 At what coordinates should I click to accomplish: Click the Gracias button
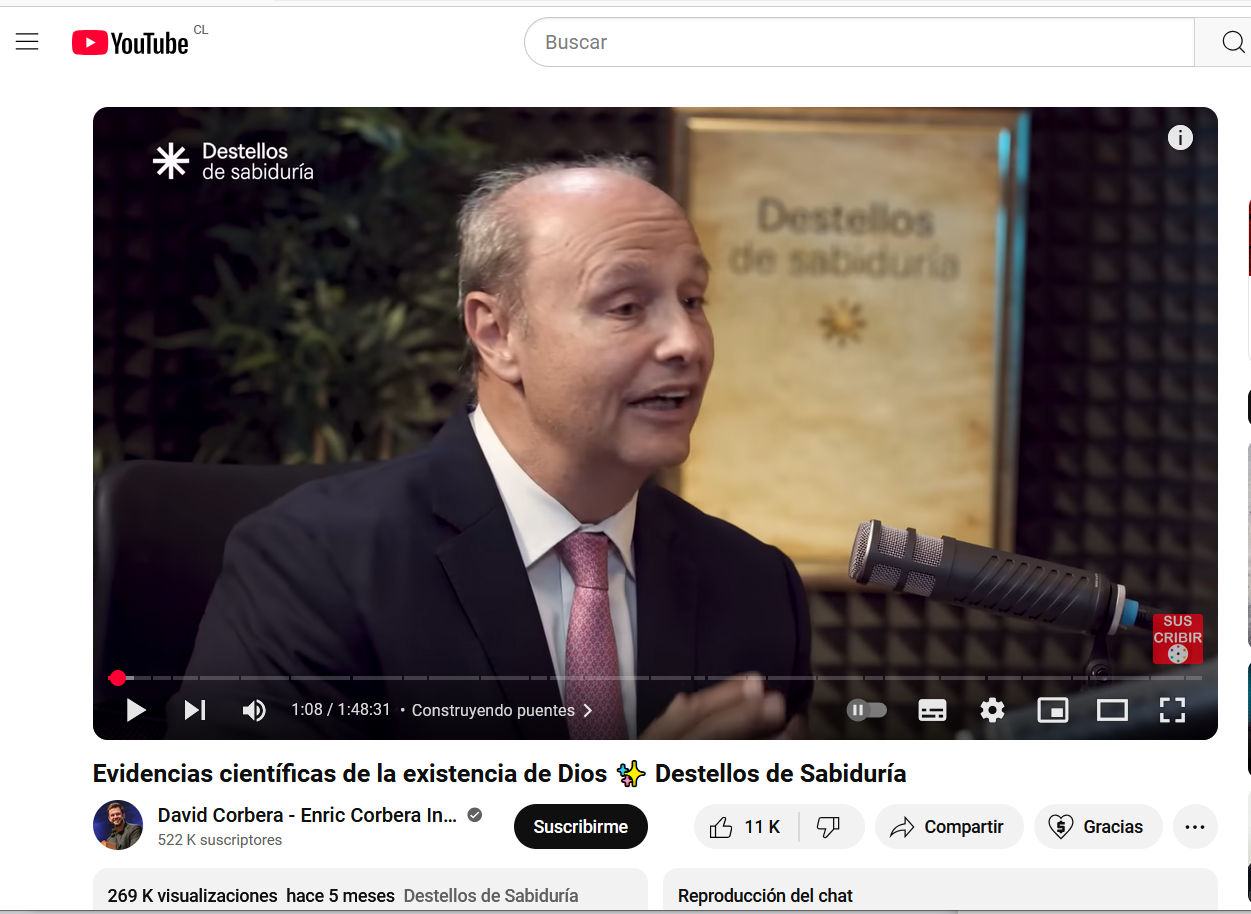[x=1097, y=827]
